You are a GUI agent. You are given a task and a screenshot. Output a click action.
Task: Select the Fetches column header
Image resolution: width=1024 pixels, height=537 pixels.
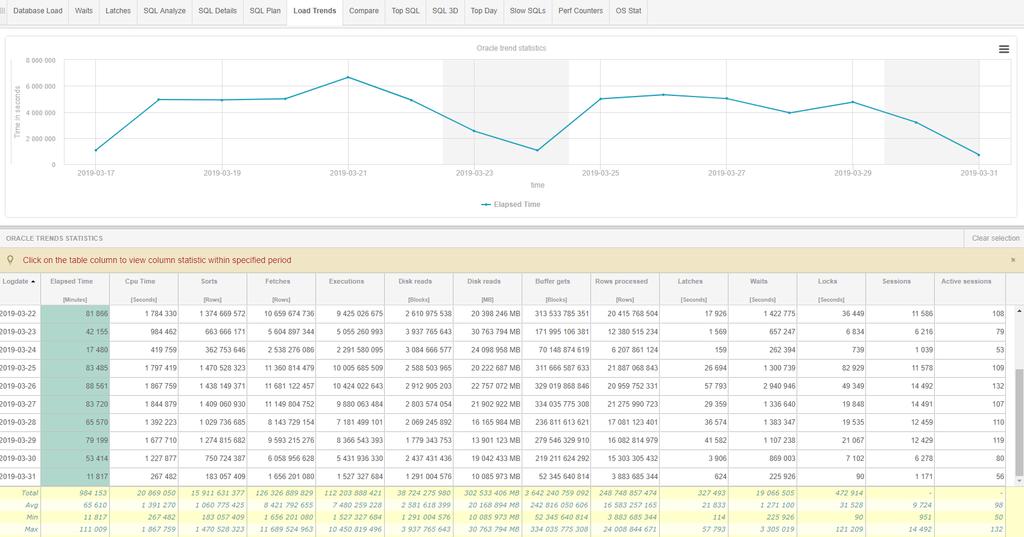click(x=281, y=289)
